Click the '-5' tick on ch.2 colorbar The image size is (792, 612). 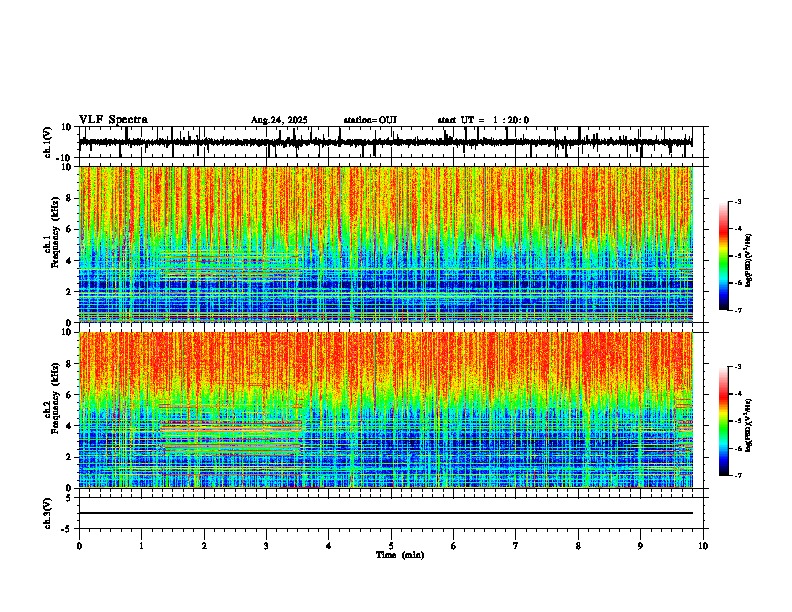click(x=738, y=421)
